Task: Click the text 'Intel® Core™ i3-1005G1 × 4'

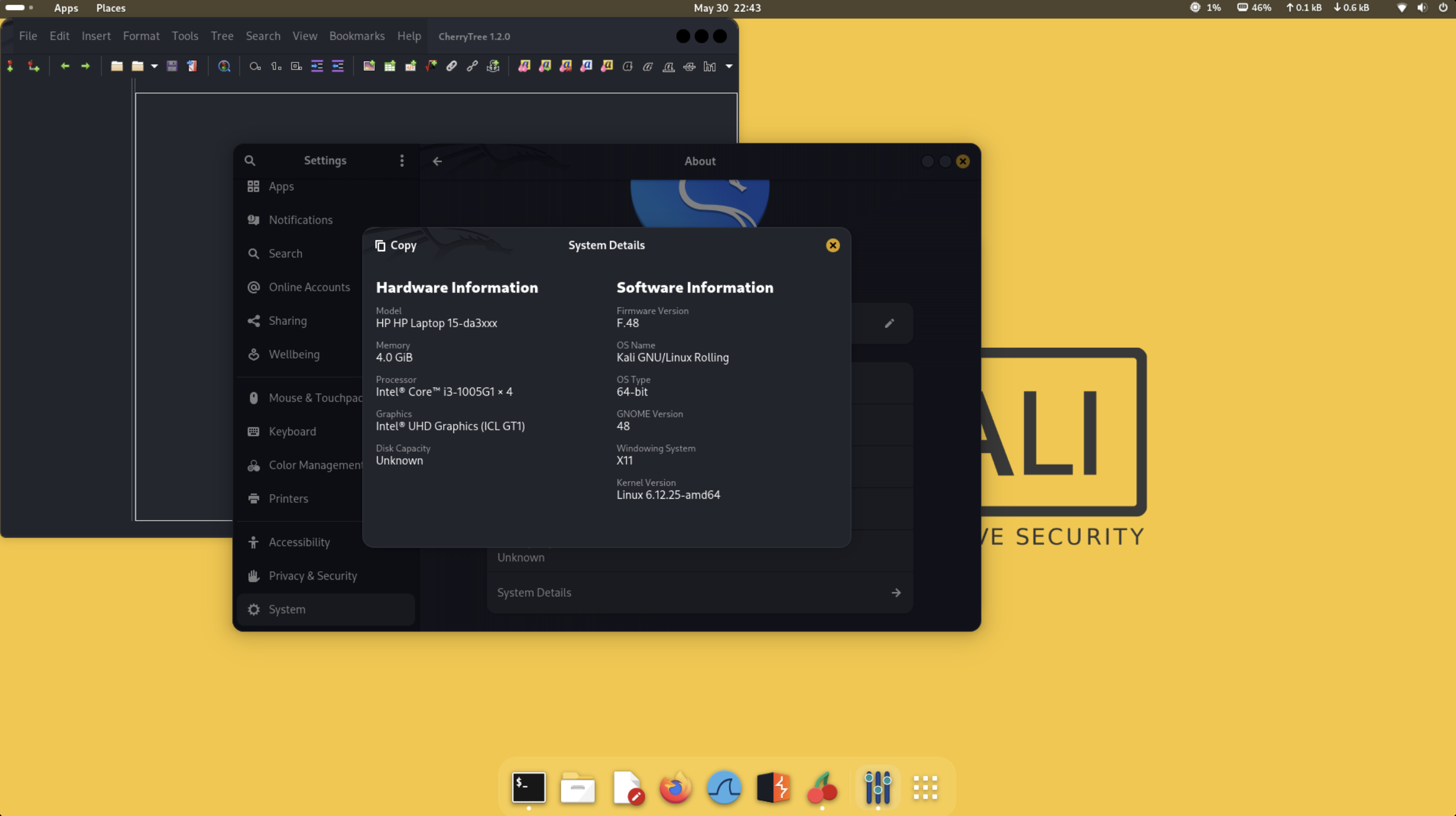Action: click(x=444, y=392)
